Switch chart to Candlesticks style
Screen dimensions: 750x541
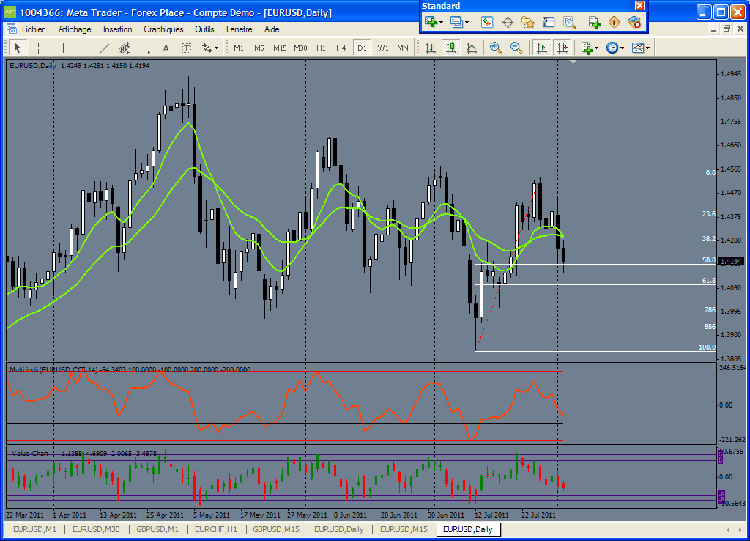(451, 48)
